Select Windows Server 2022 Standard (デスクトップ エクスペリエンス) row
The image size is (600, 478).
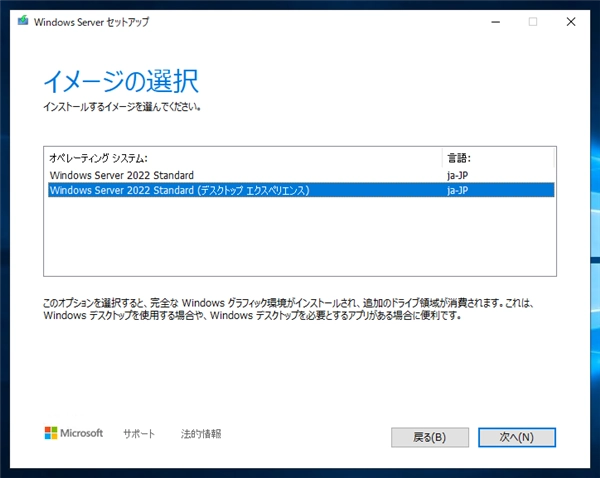301,190
